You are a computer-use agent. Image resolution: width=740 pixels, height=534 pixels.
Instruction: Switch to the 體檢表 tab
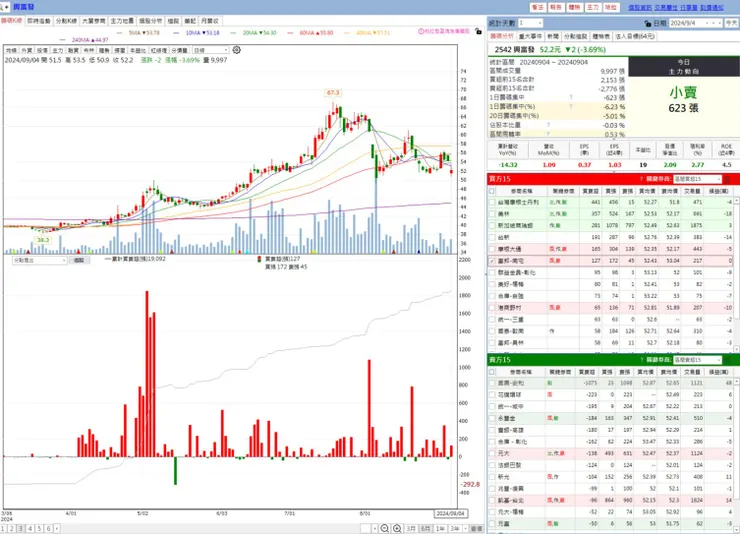601,36
